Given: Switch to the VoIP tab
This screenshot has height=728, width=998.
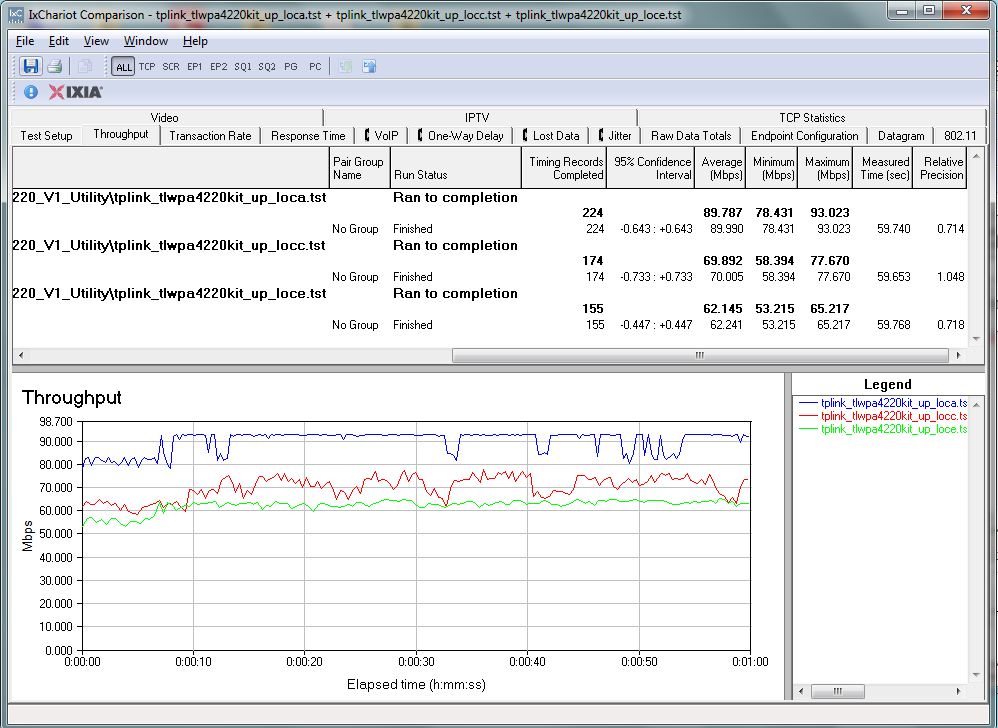Looking at the screenshot, I should 381,136.
